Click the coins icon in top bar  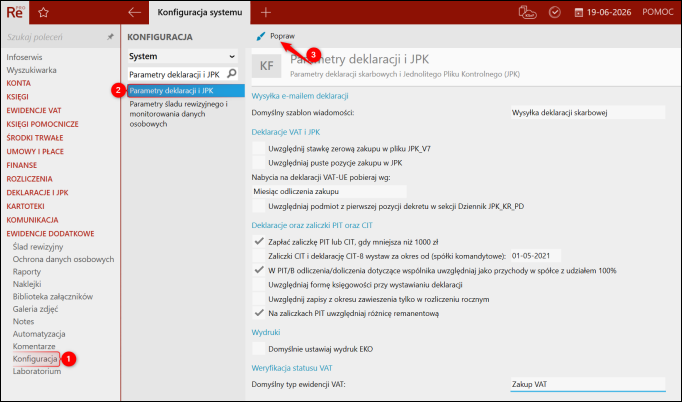[527, 12]
